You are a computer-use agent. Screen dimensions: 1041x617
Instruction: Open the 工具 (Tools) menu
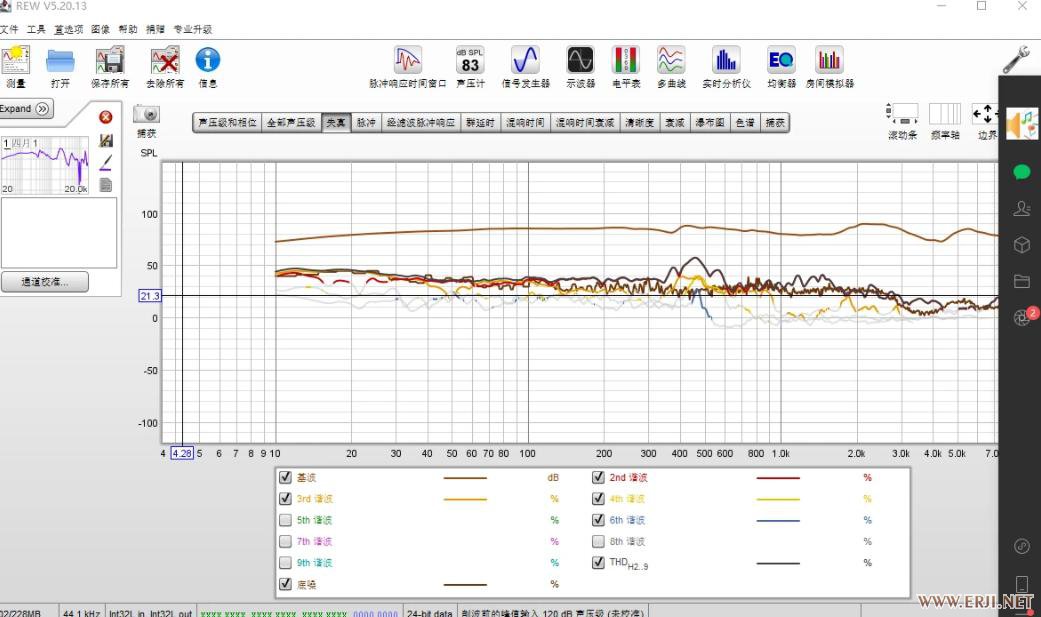click(x=36, y=30)
